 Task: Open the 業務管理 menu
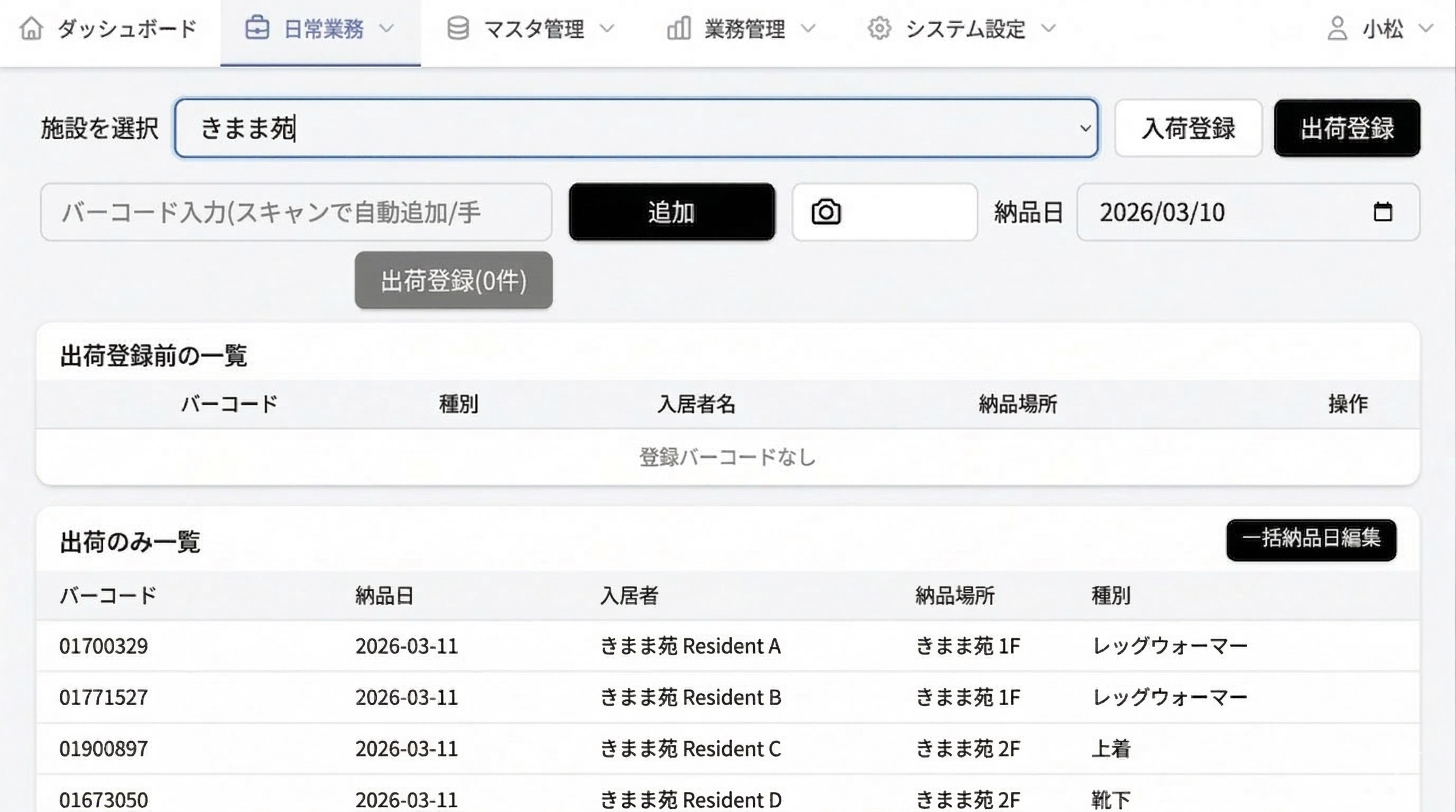[x=744, y=28]
